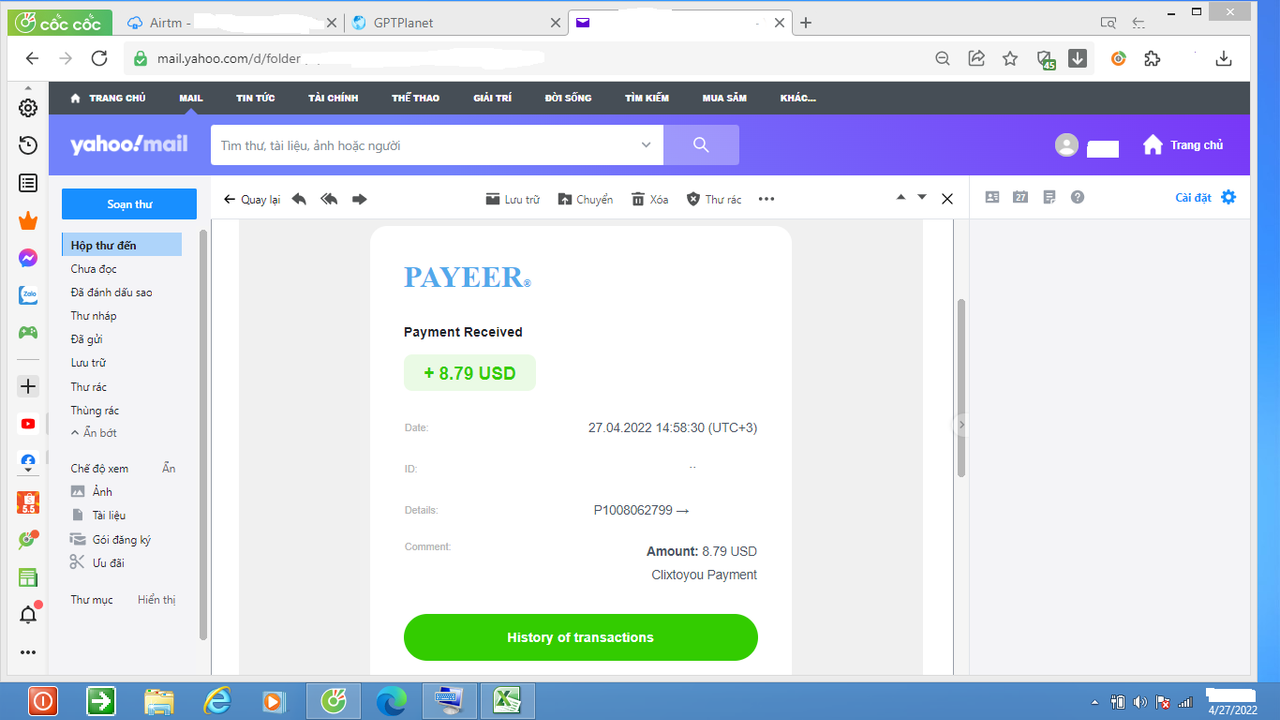Open THỂ THAO in Yahoo navigation

(x=415, y=98)
